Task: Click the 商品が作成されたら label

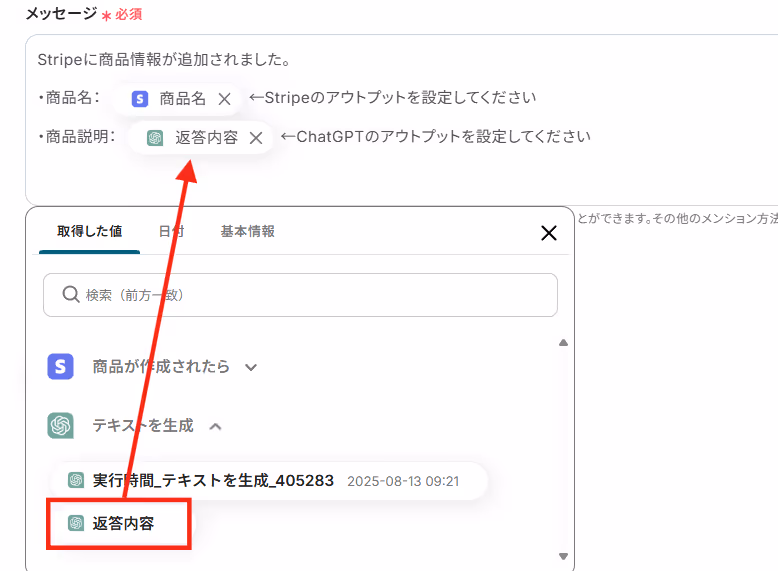Action: (x=161, y=367)
